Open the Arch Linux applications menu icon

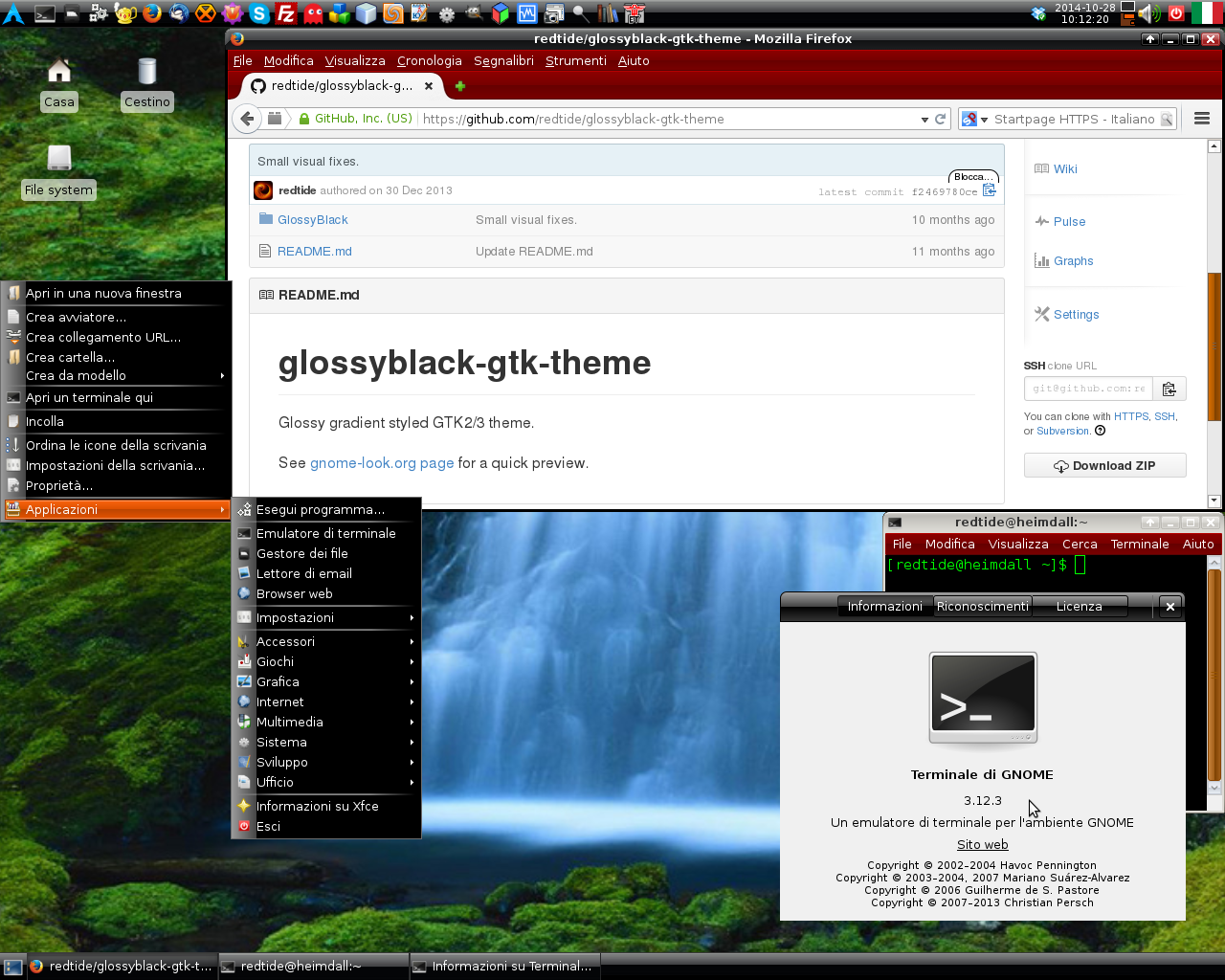pos(13,13)
